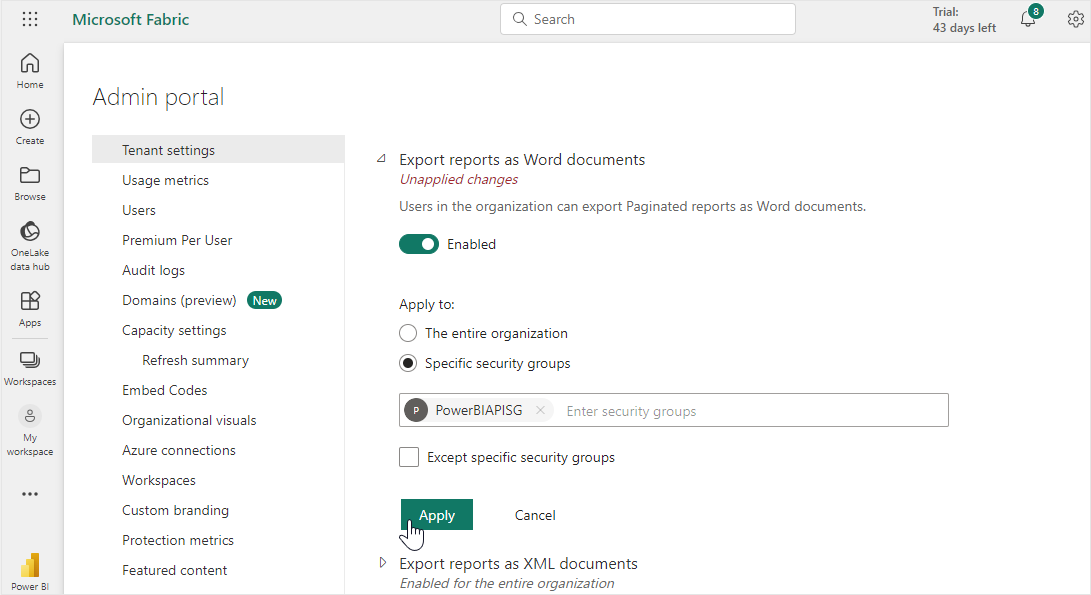This screenshot has height=595, width=1091.
Task: Click the Apply button
Action: pyautogui.click(x=436, y=515)
